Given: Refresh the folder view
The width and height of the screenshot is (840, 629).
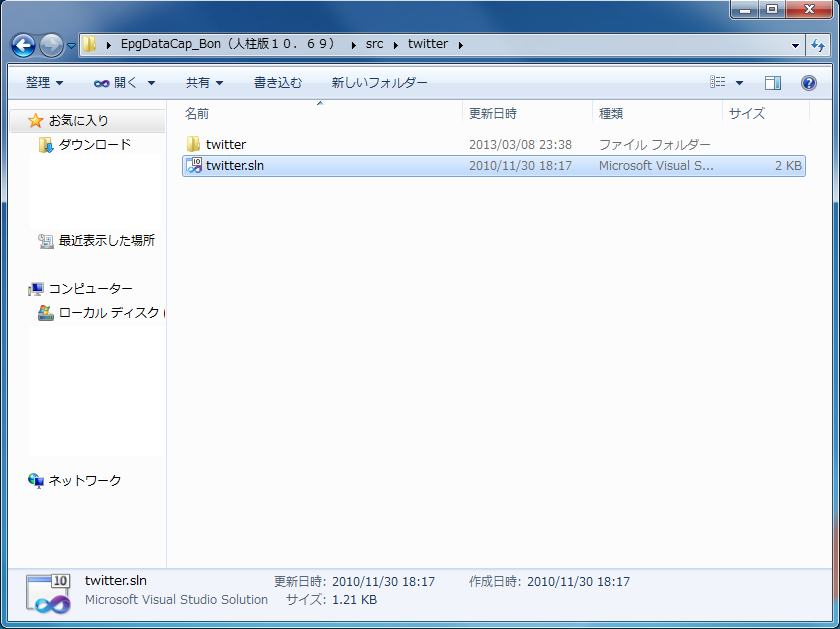Looking at the screenshot, I should [818, 46].
